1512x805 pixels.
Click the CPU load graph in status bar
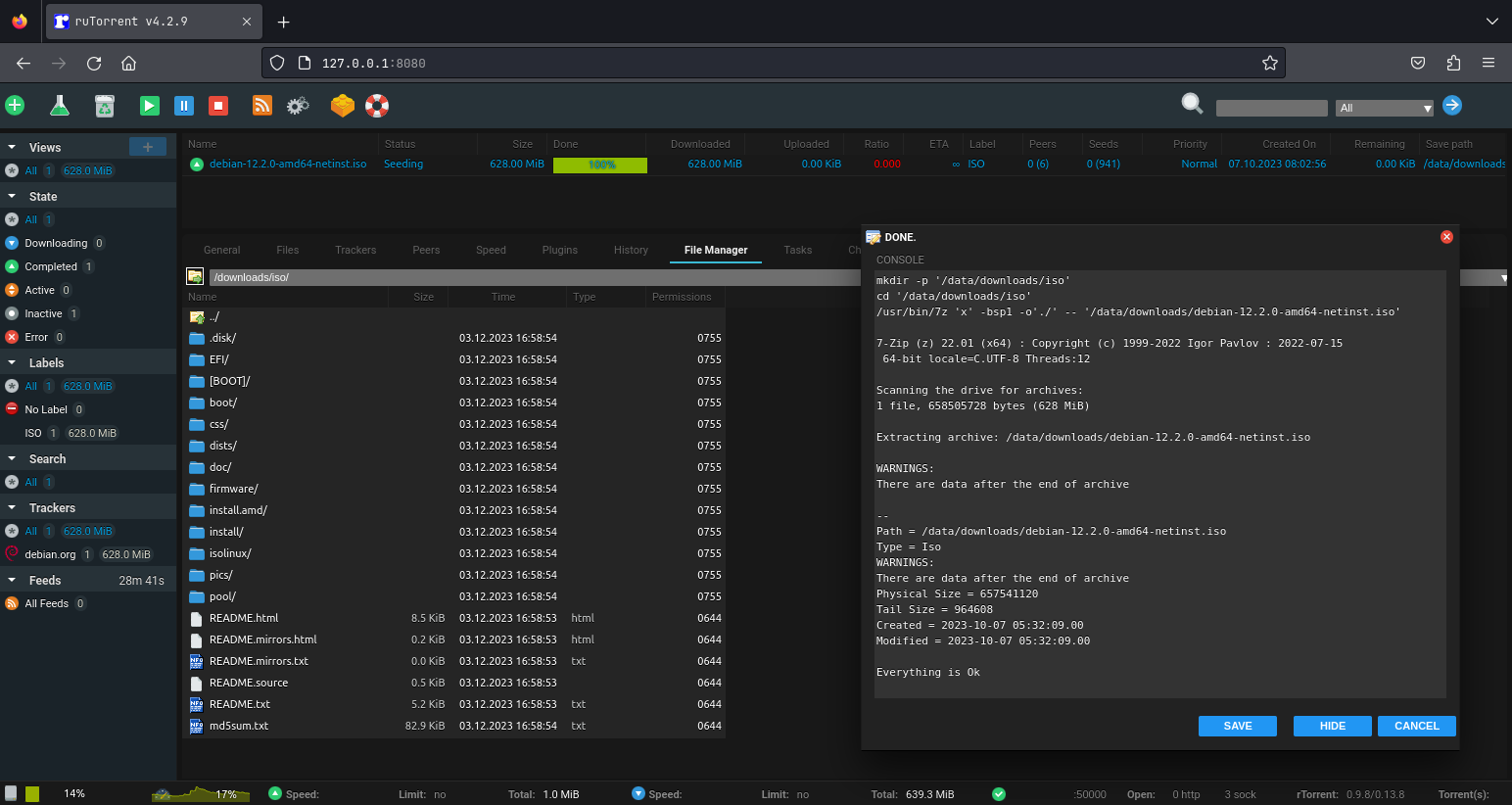click(201, 793)
